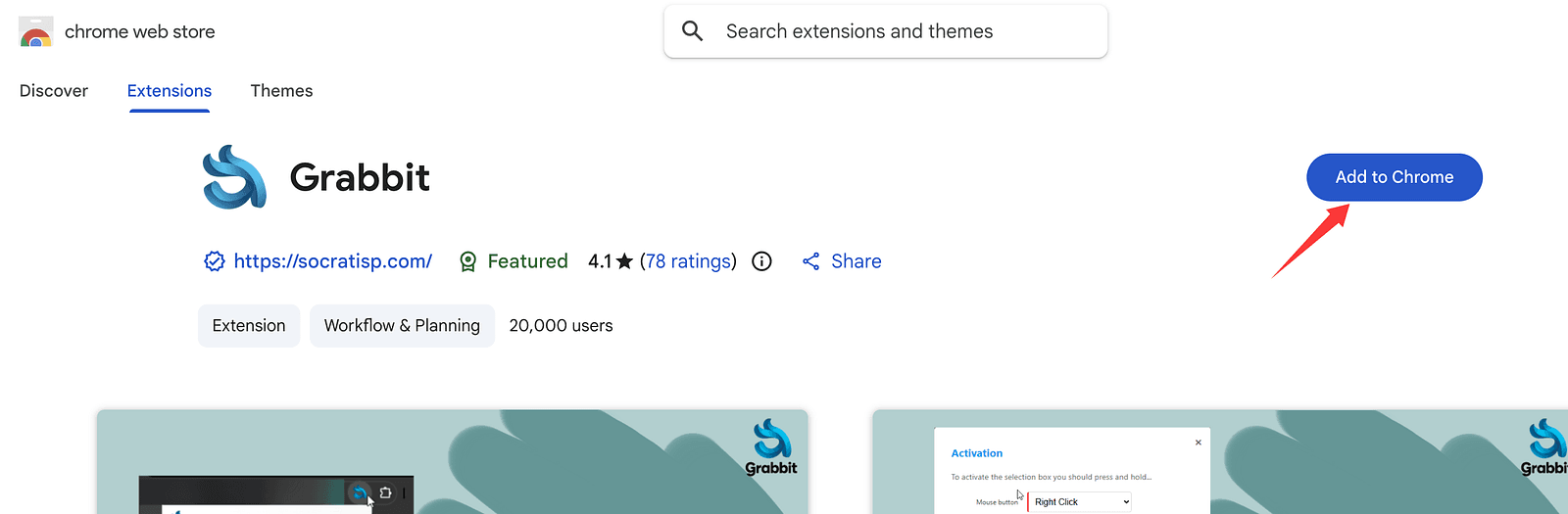Switch to the Discover tab
The width and height of the screenshot is (1568, 514).
(54, 91)
